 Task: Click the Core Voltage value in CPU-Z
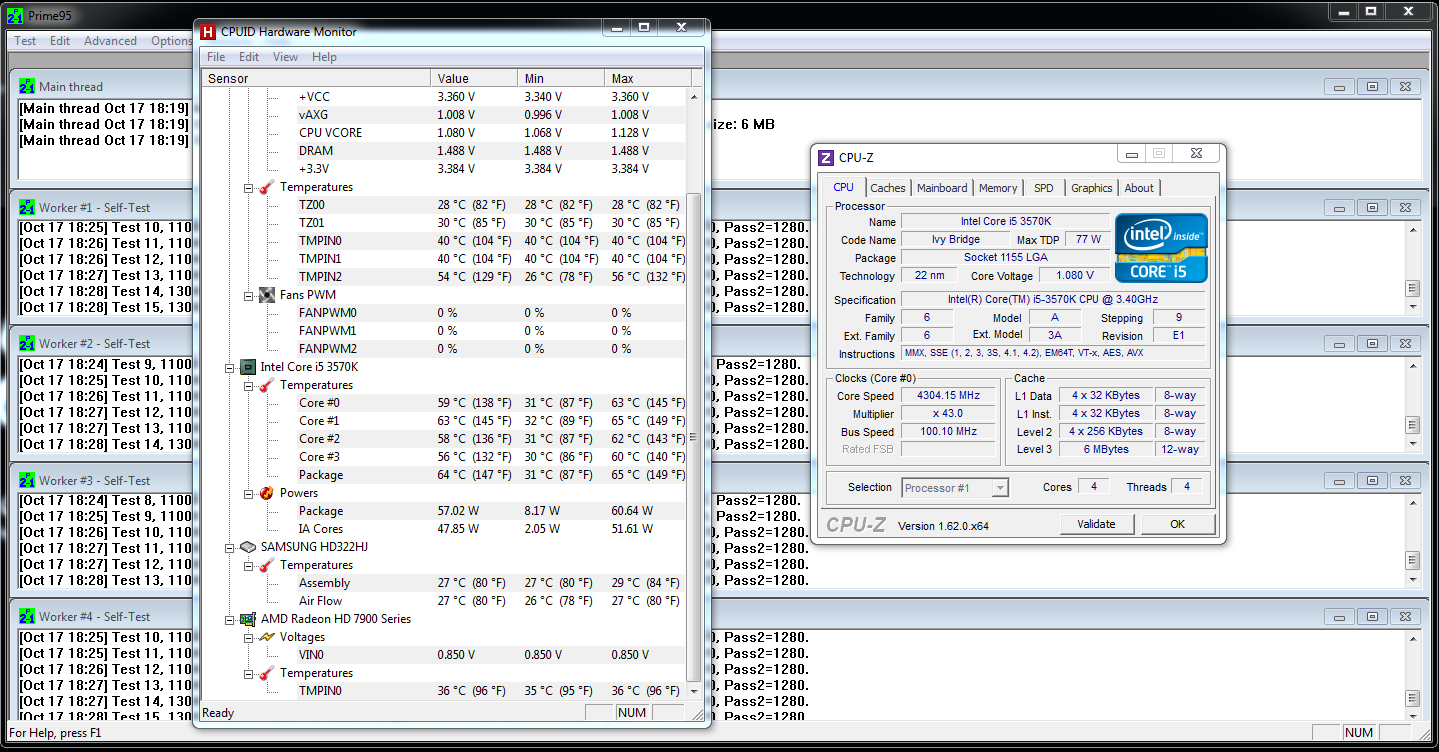point(1074,275)
